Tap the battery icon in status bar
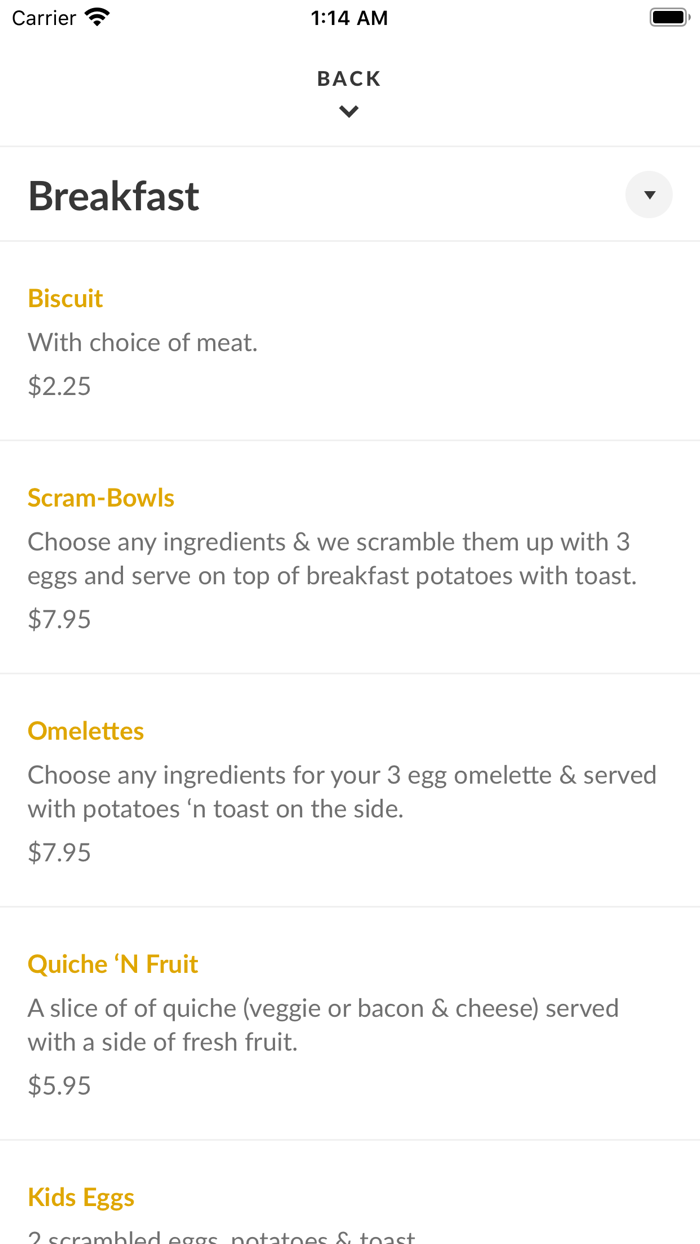 (x=669, y=17)
